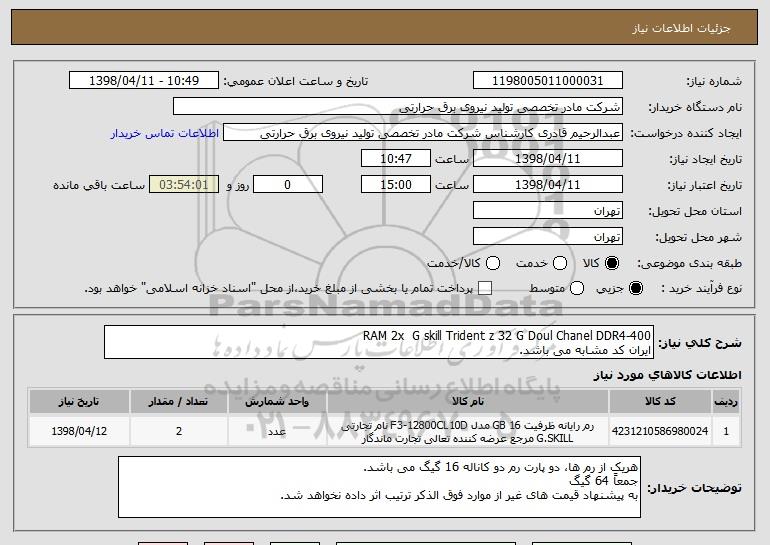Click the شماره نیاز field 1198005011000031

[x=548, y=81]
